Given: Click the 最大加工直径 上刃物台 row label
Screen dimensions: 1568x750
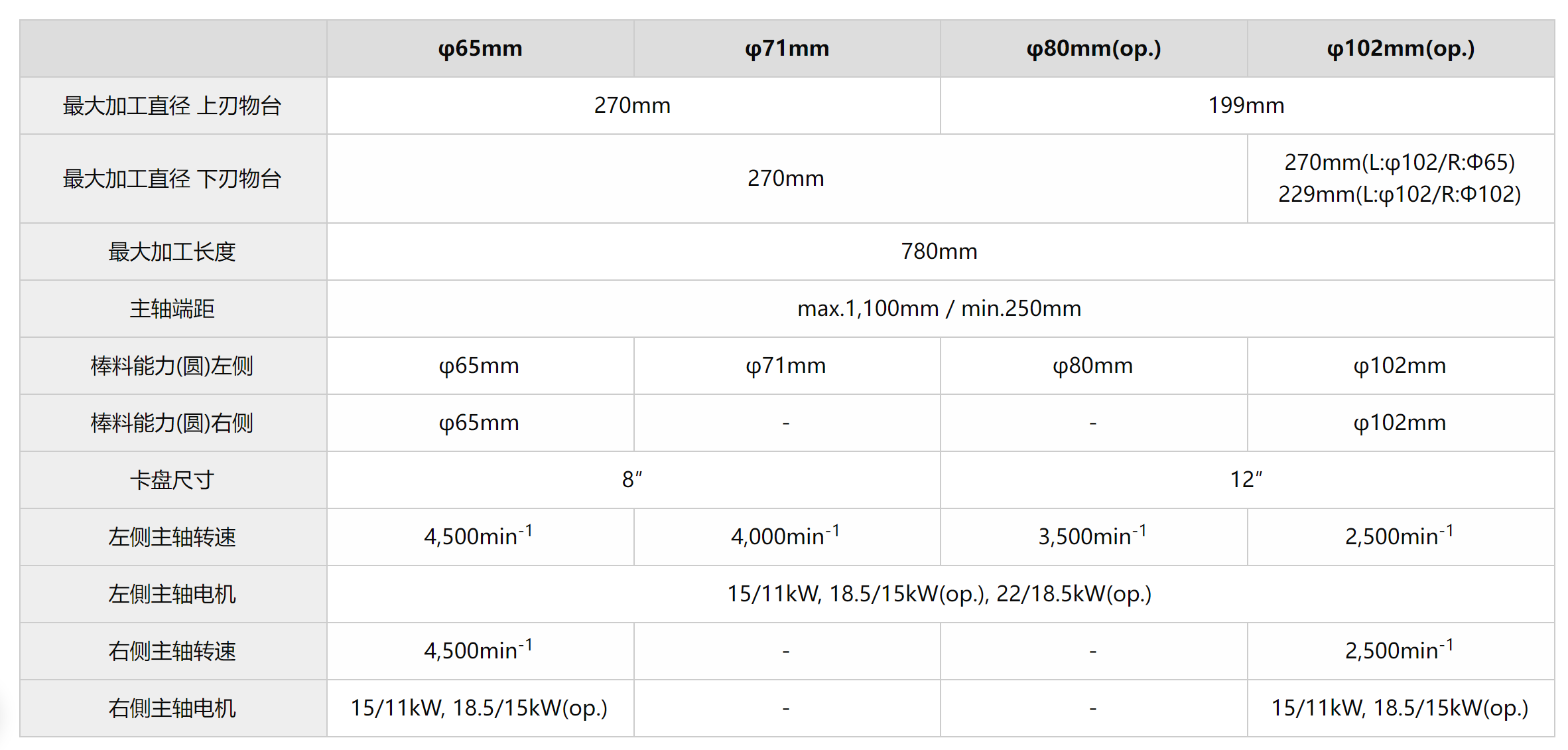Looking at the screenshot, I should point(172,106).
